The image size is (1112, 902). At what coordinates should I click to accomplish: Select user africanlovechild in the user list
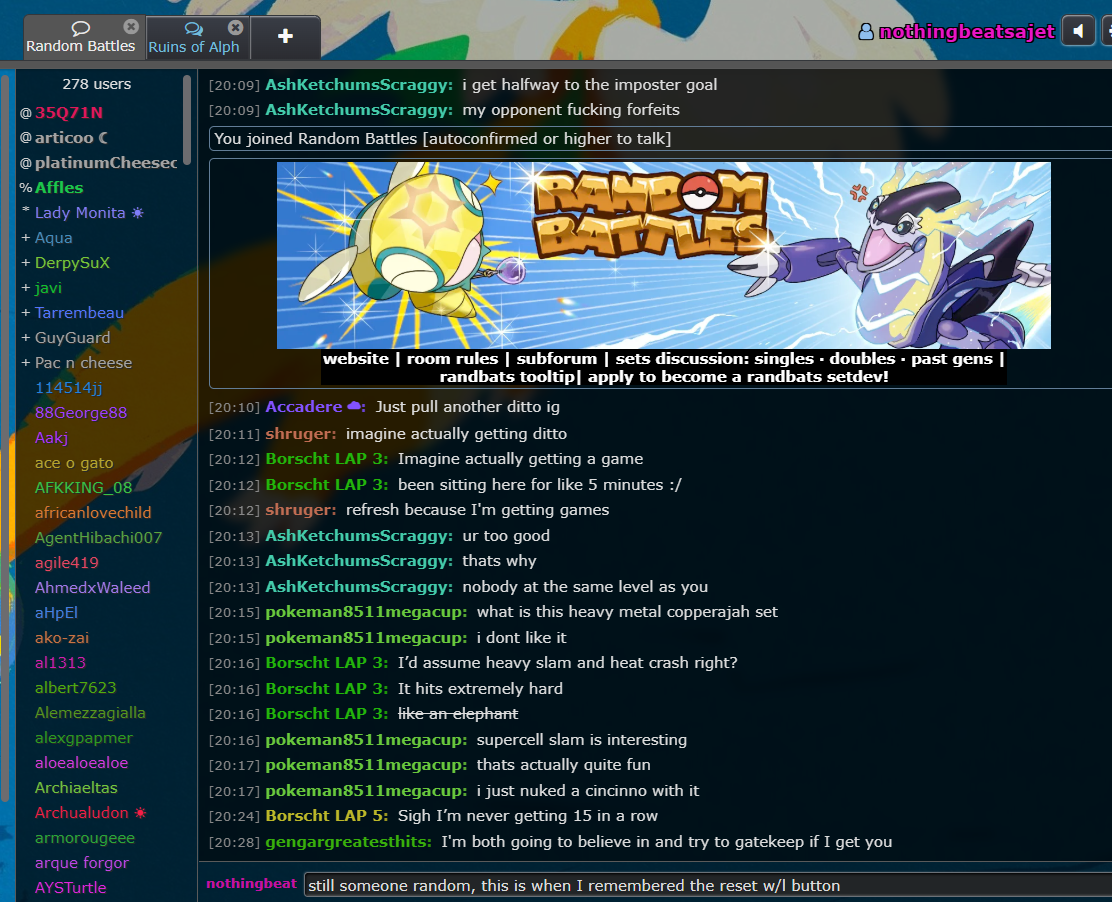coord(93,513)
